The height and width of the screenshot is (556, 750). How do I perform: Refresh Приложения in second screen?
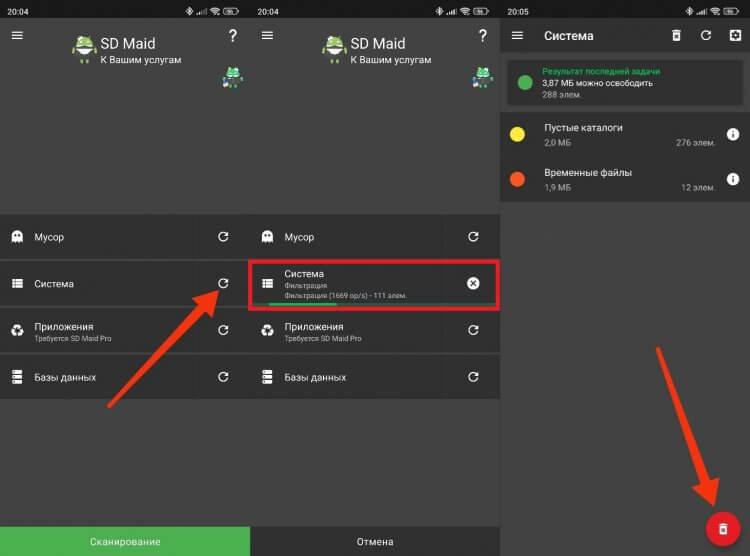tap(473, 330)
